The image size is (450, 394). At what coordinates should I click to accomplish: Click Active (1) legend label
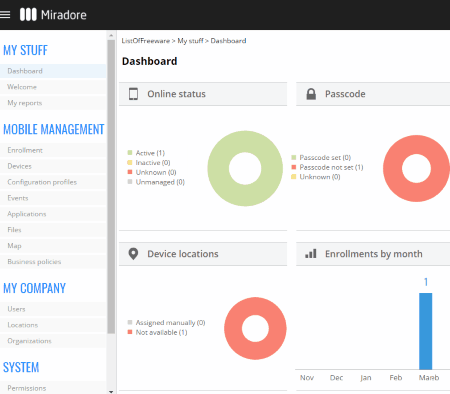click(x=150, y=153)
